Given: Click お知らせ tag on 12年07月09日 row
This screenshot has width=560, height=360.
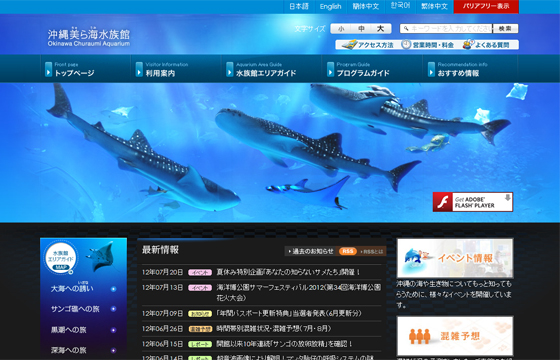Looking at the screenshot, I should pos(200,314).
